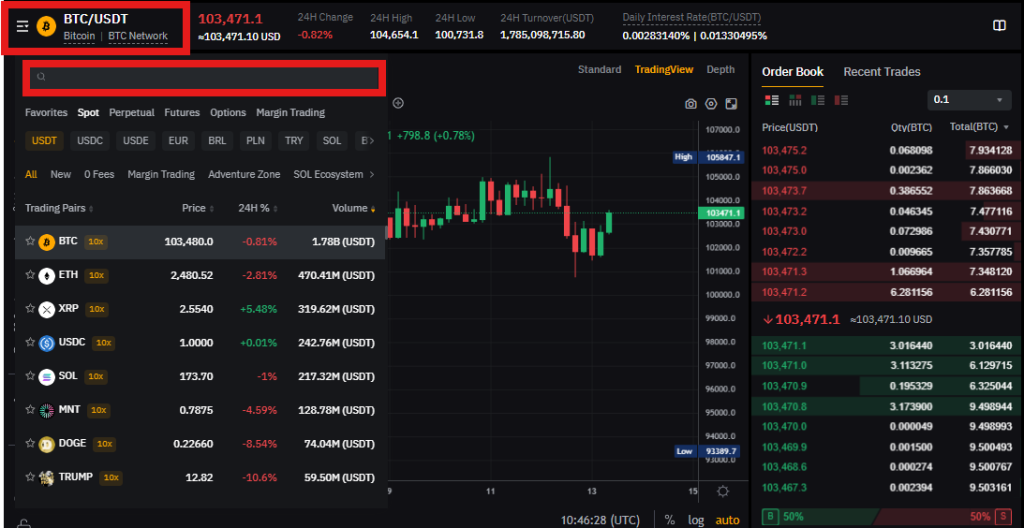This screenshot has height=528, width=1024.
Task: Favorite ETH with its star icon
Action: pos(29,275)
